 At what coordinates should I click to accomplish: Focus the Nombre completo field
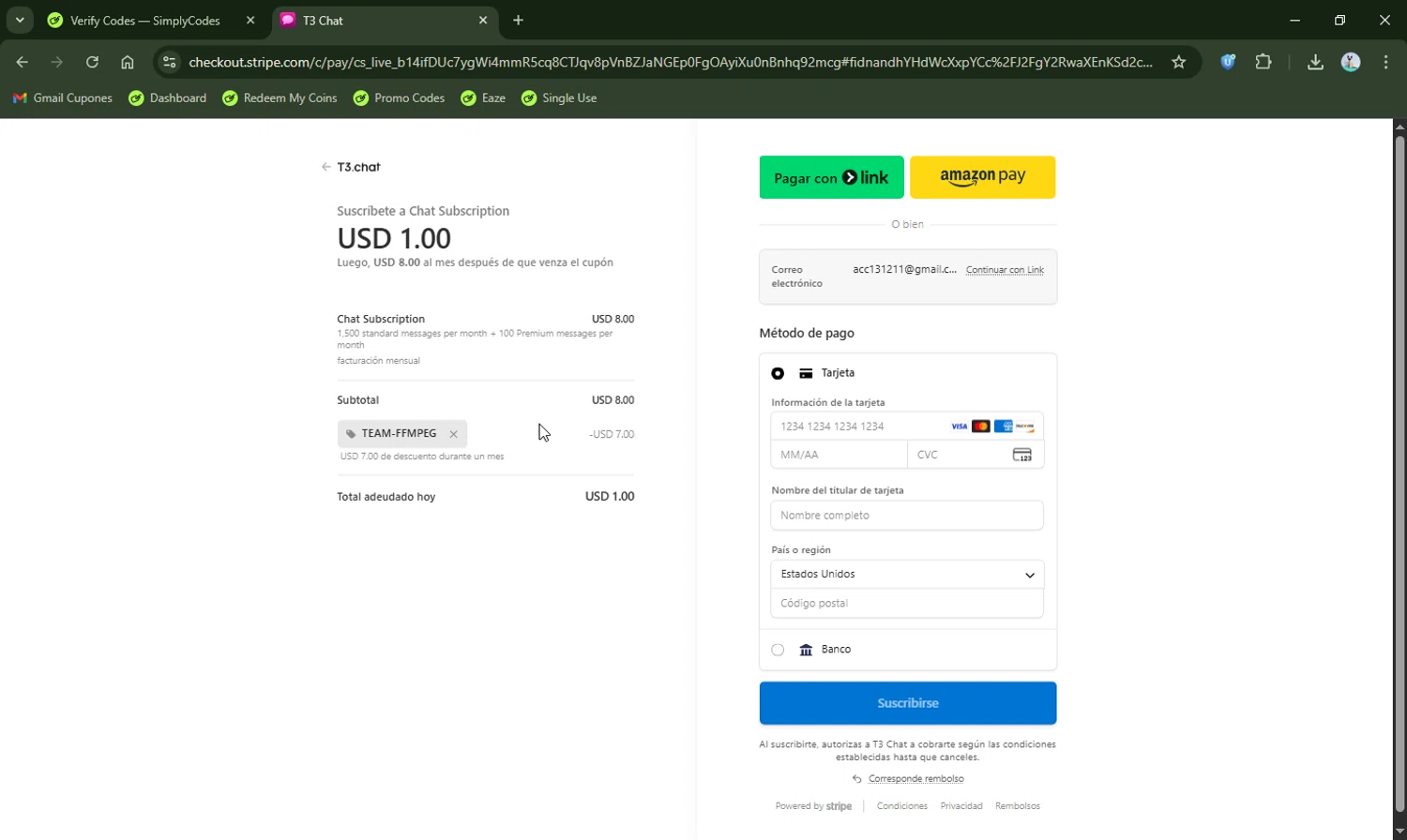coord(907,515)
